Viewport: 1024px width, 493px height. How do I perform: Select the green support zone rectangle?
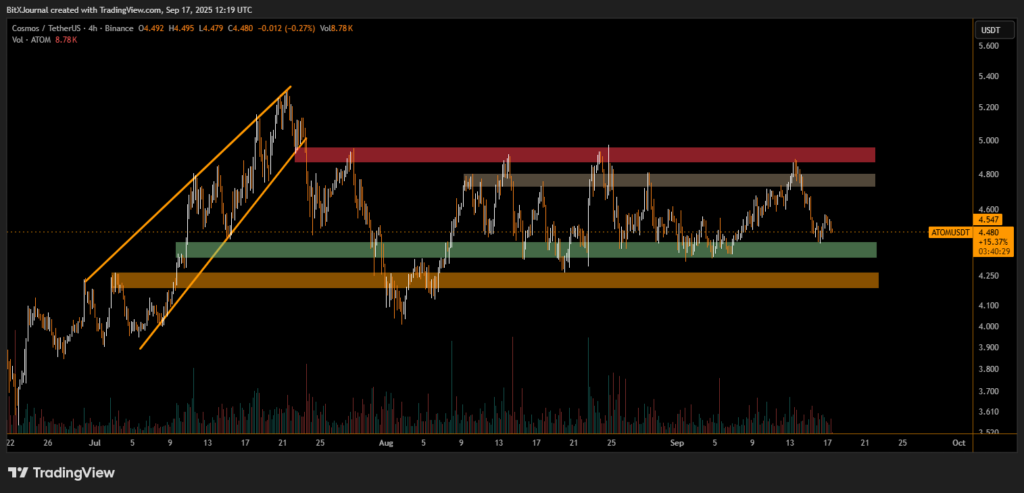click(x=525, y=250)
